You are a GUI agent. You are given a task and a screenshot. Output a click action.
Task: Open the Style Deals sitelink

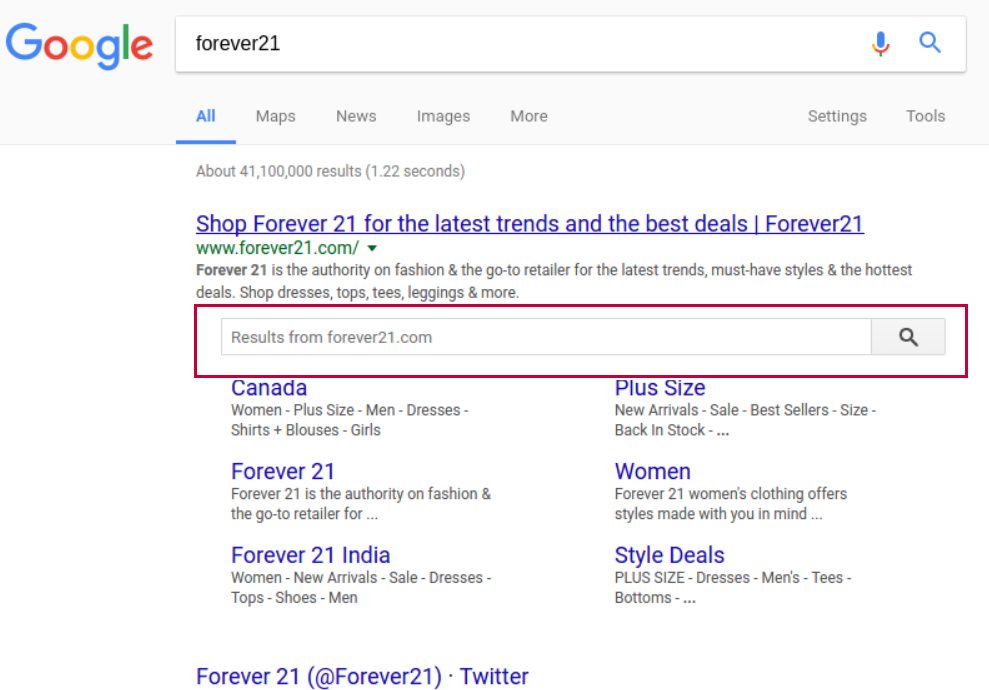[669, 555]
